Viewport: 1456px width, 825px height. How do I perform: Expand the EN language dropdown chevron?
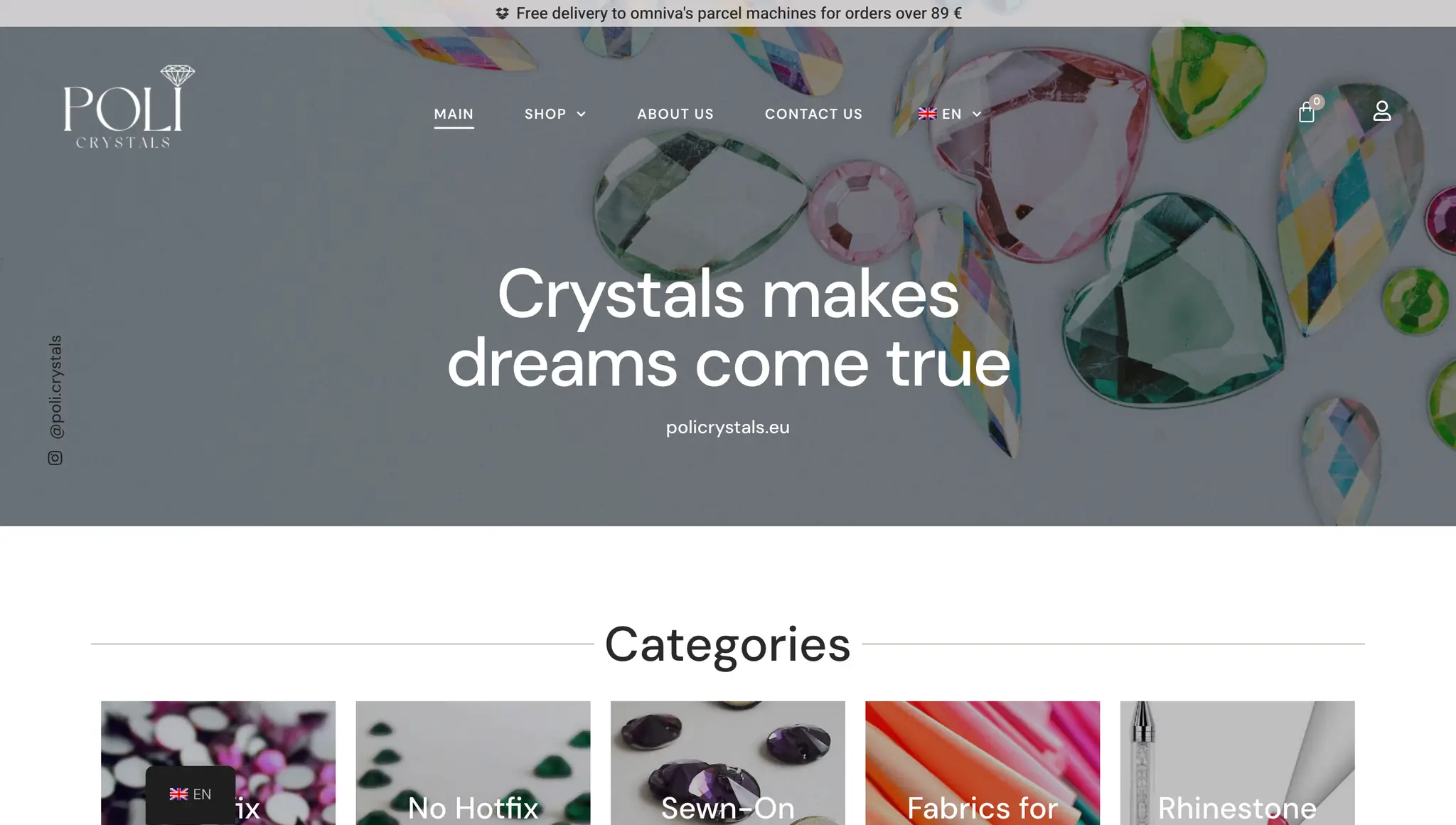pos(977,114)
